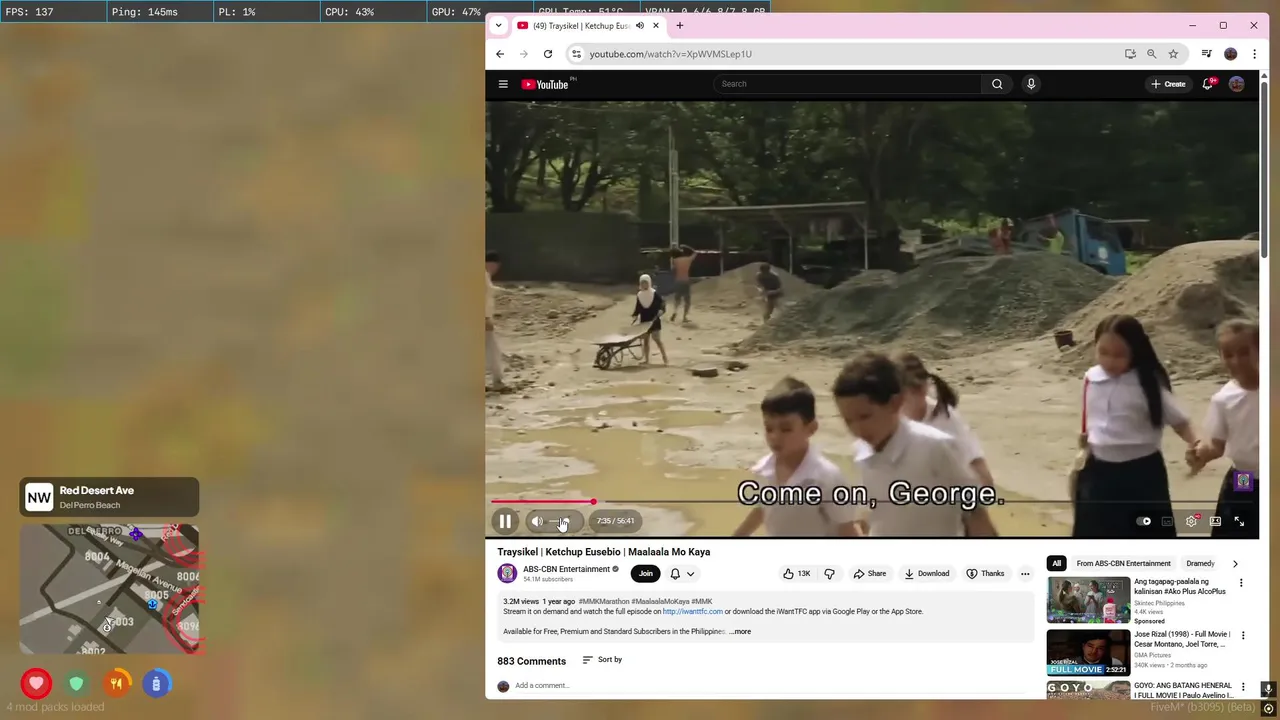This screenshot has height=720, width=1280.
Task: Toggle subtitles/closed captions in the player
Action: click(x=1167, y=521)
